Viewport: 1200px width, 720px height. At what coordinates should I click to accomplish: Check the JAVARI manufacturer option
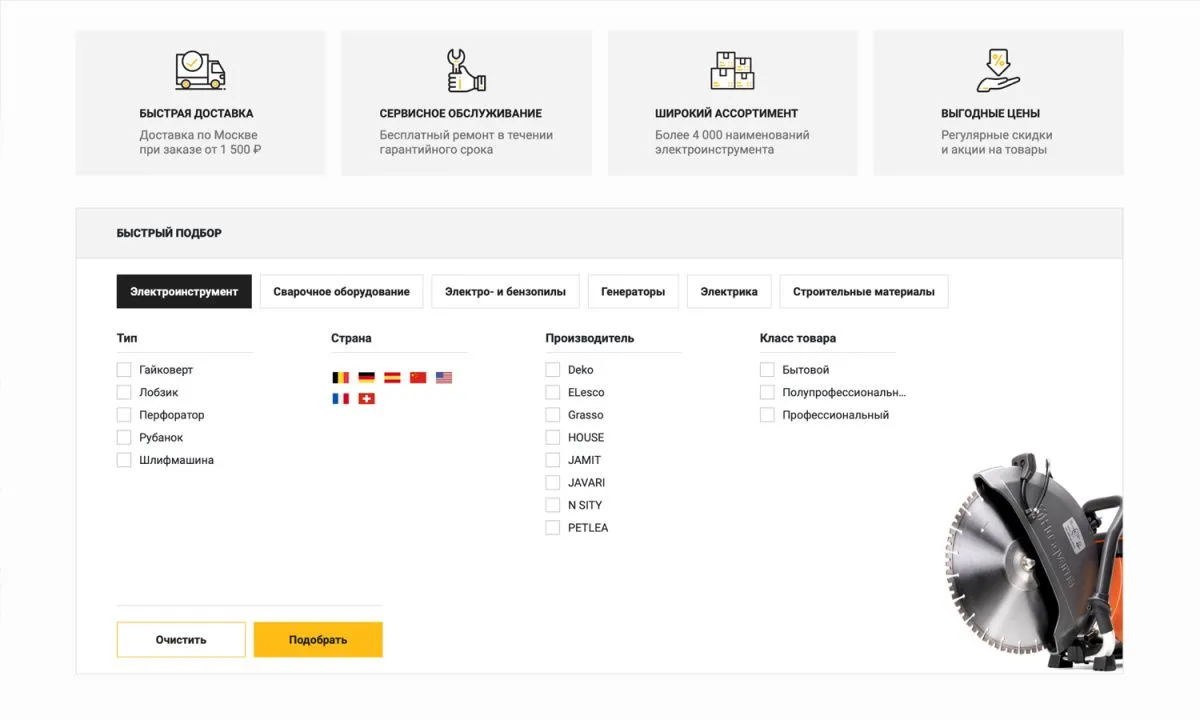coord(552,482)
